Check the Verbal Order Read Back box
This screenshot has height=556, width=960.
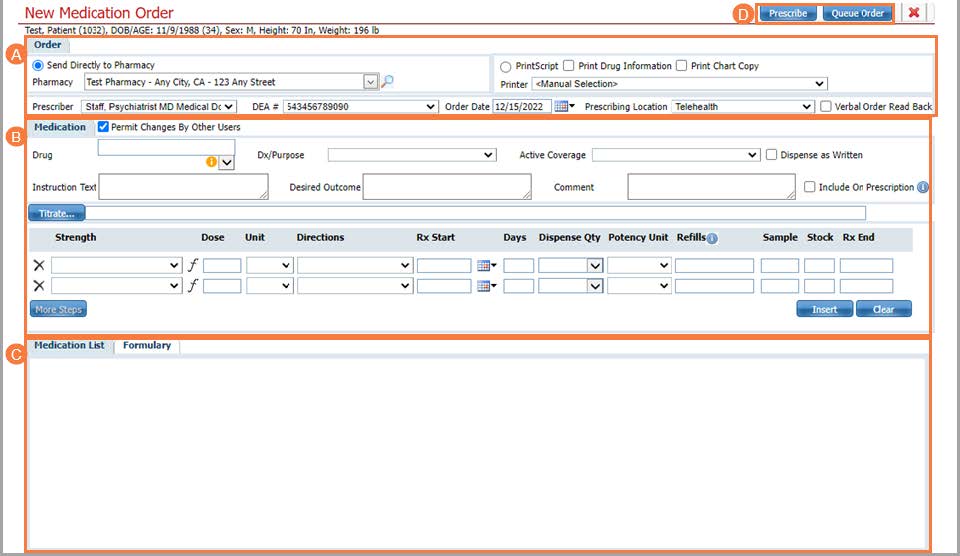825,106
